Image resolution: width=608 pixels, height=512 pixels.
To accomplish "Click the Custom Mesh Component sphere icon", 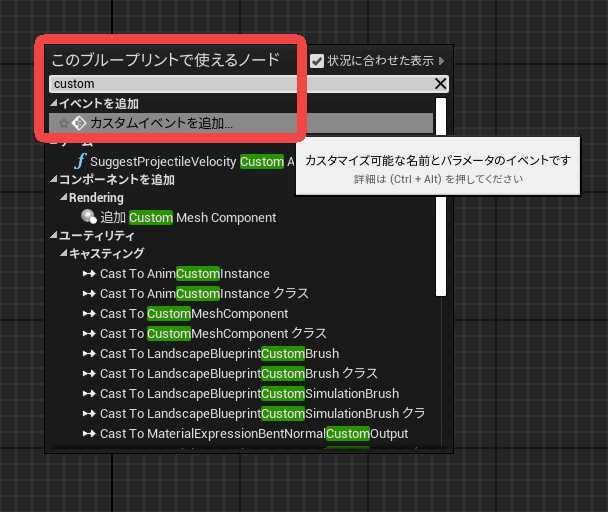I will coord(88,217).
